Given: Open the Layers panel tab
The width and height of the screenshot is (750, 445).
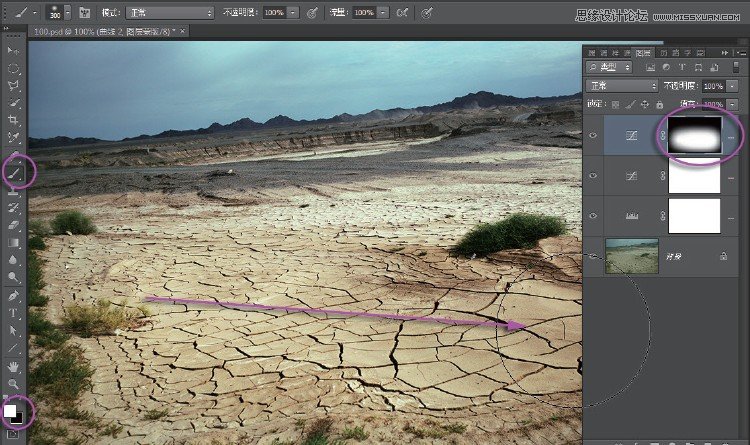Looking at the screenshot, I should pos(643,53).
